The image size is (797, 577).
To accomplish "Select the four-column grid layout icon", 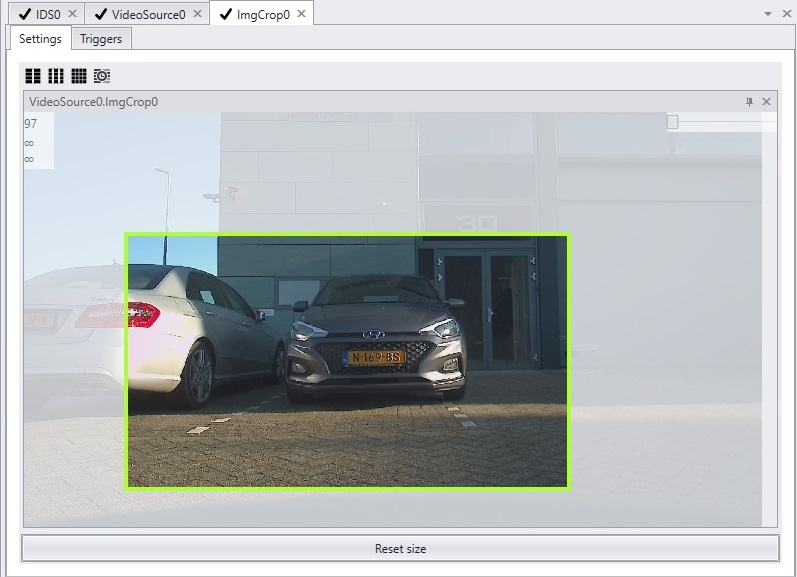I will tap(79, 76).
